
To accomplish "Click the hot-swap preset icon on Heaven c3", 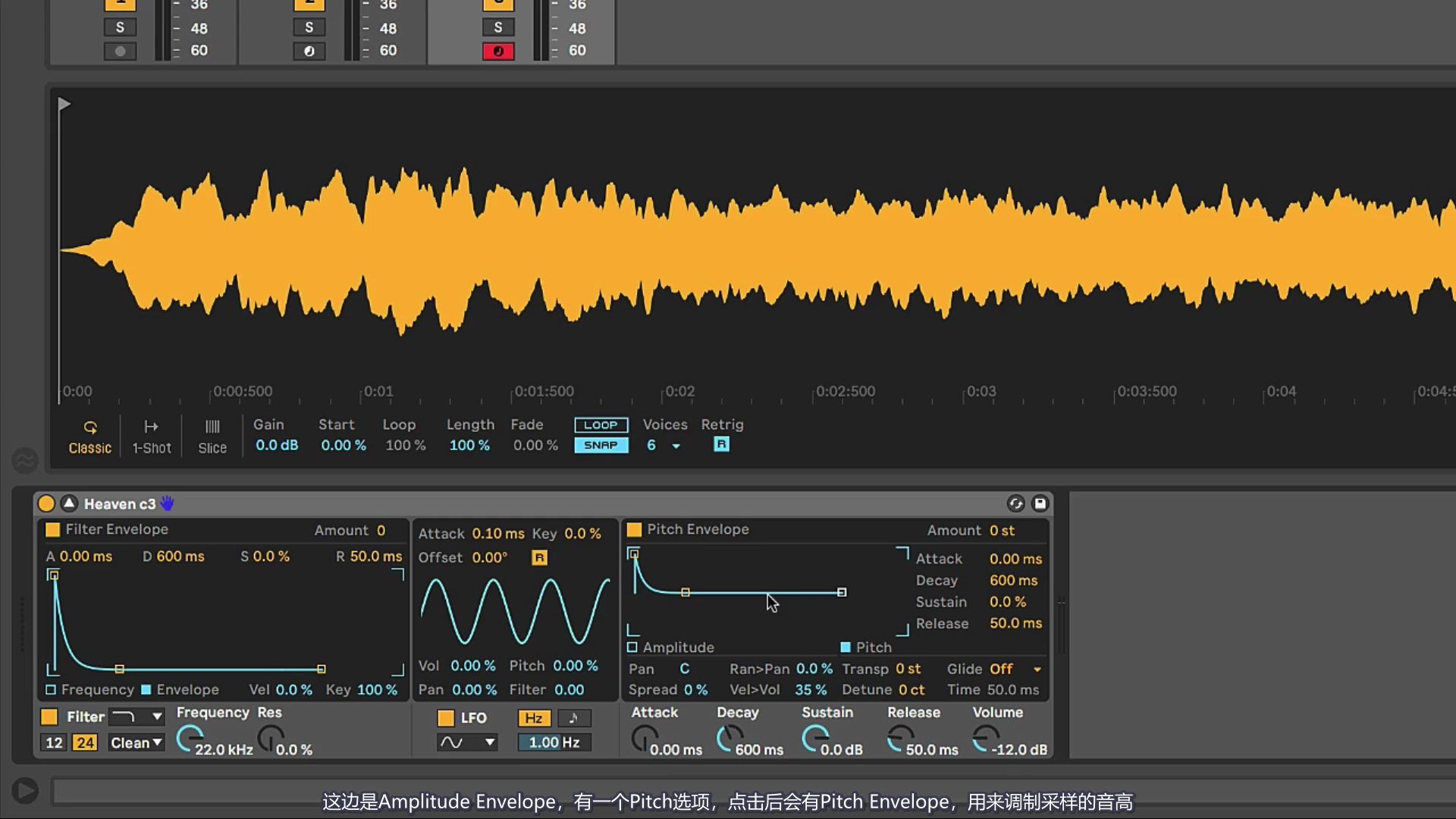I will [x=1016, y=503].
